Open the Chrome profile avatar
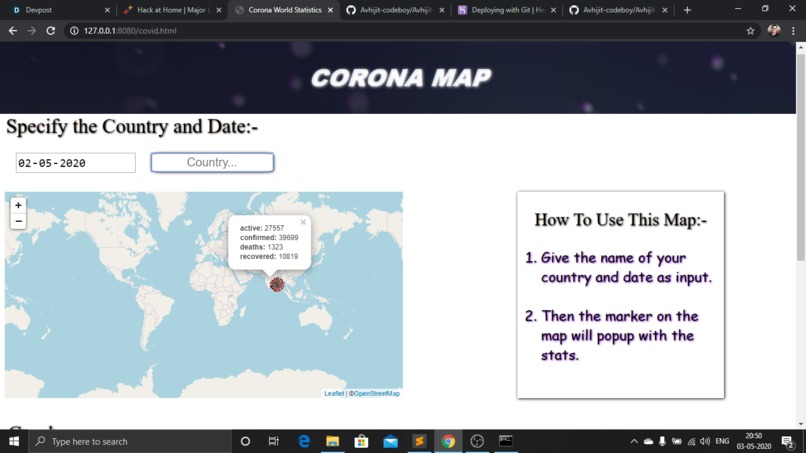Image resolution: width=806 pixels, height=453 pixels. (x=774, y=31)
